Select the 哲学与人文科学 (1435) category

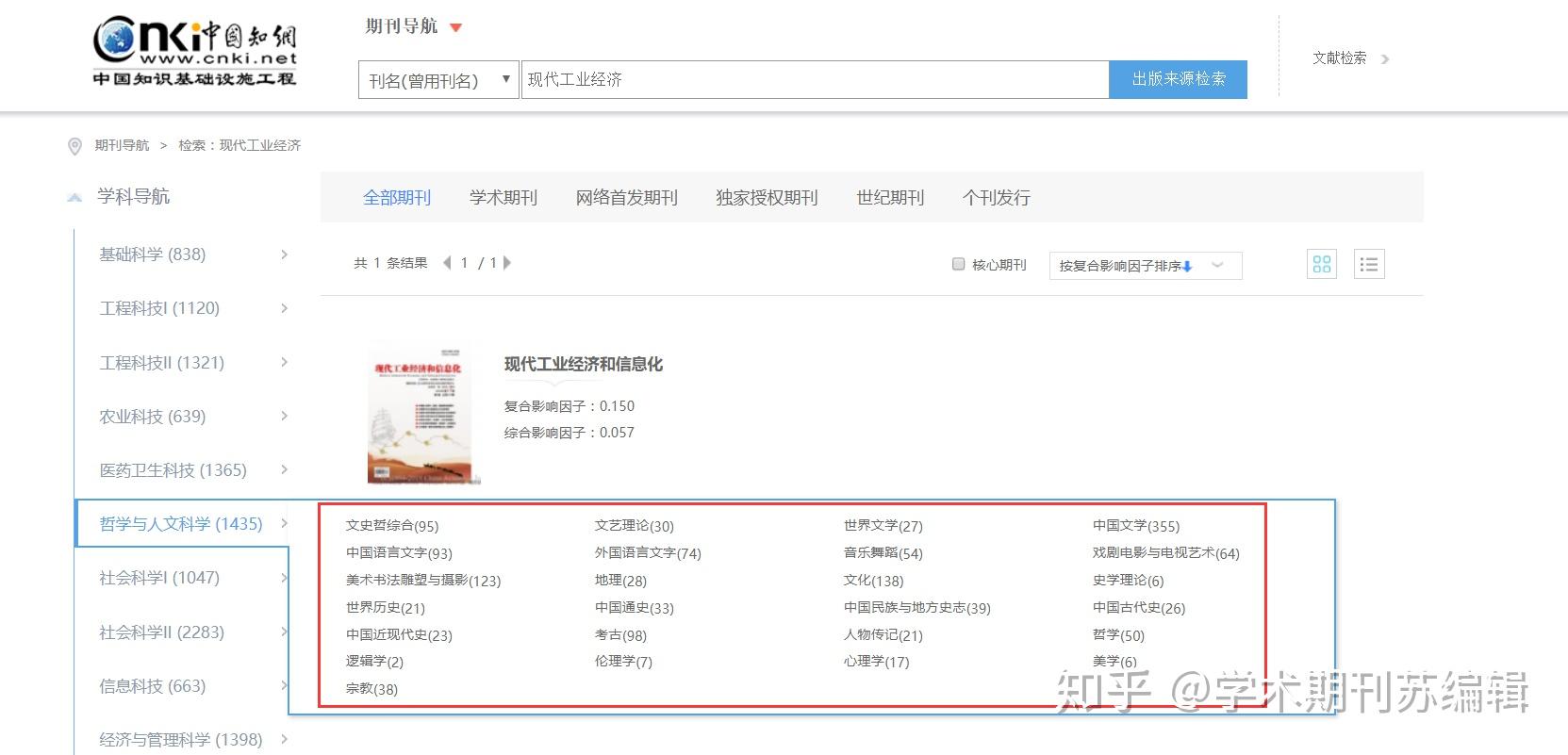pos(181,524)
